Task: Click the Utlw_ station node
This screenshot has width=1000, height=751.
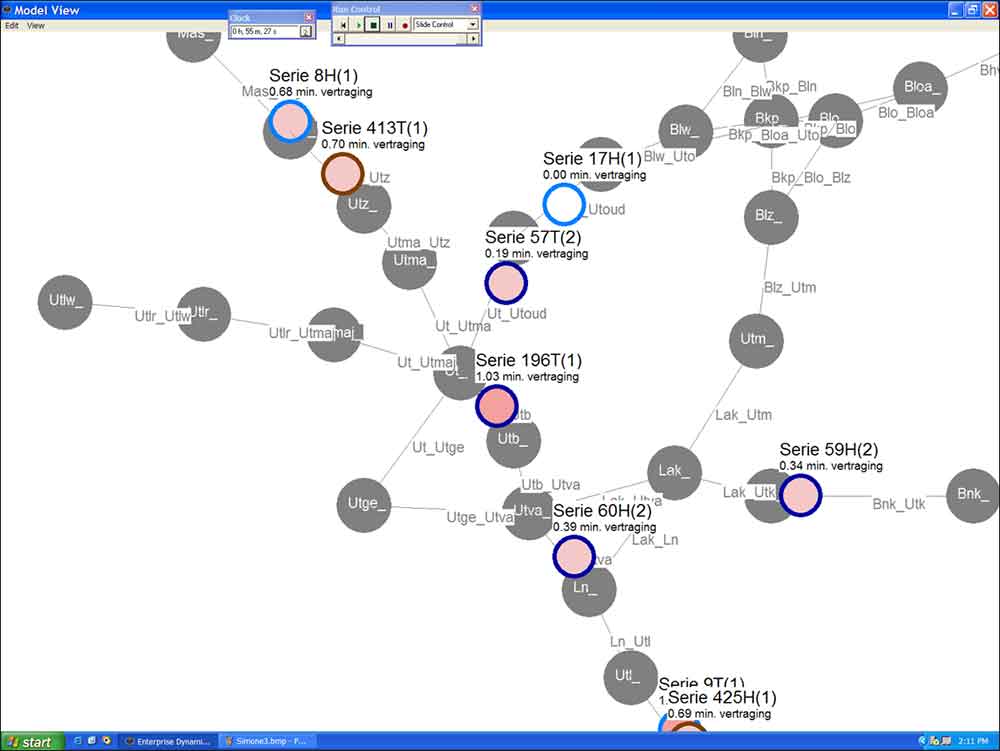Action: click(x=65, y=300)
